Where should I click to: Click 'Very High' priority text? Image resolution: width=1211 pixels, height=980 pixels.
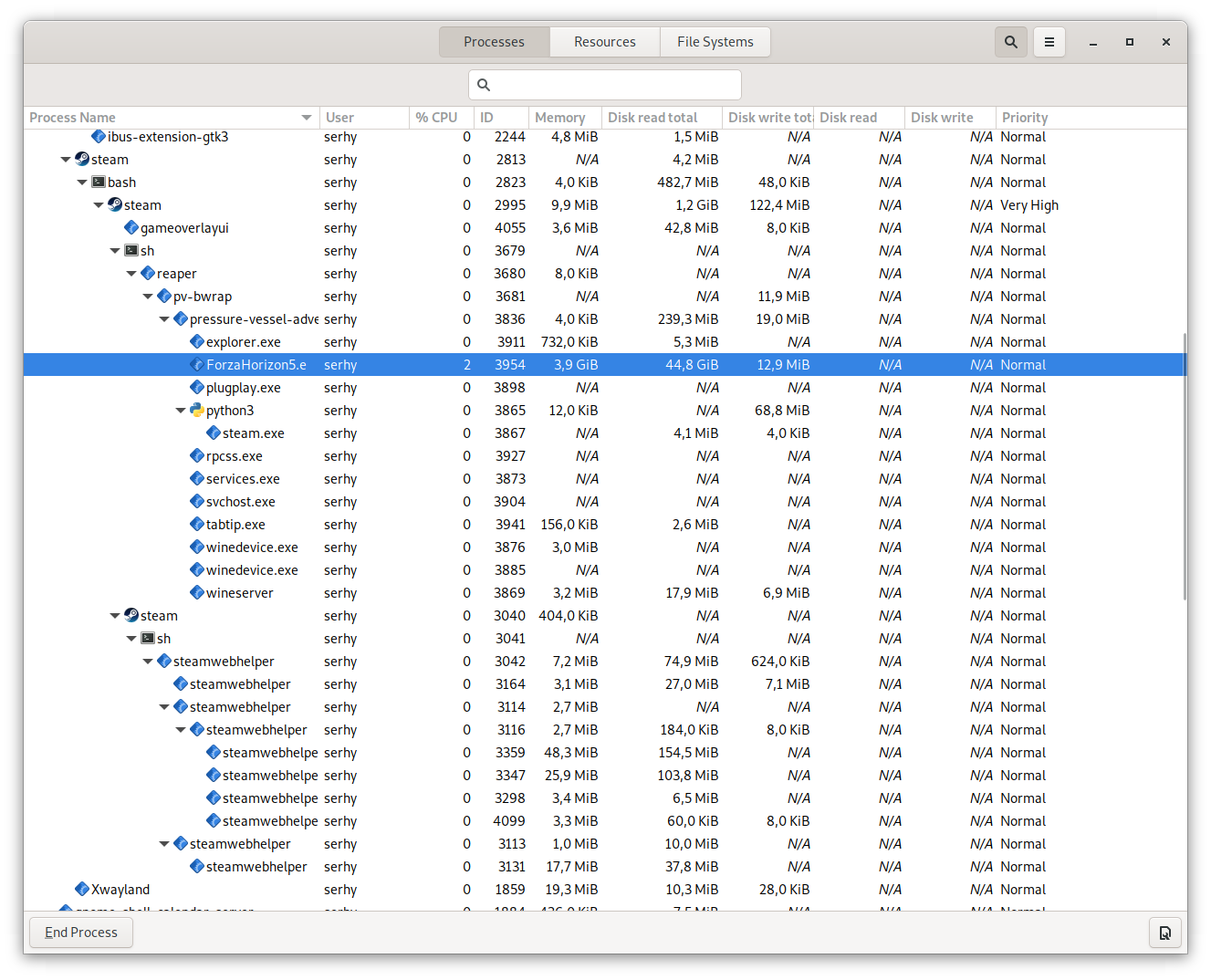tap(1029, 205)
